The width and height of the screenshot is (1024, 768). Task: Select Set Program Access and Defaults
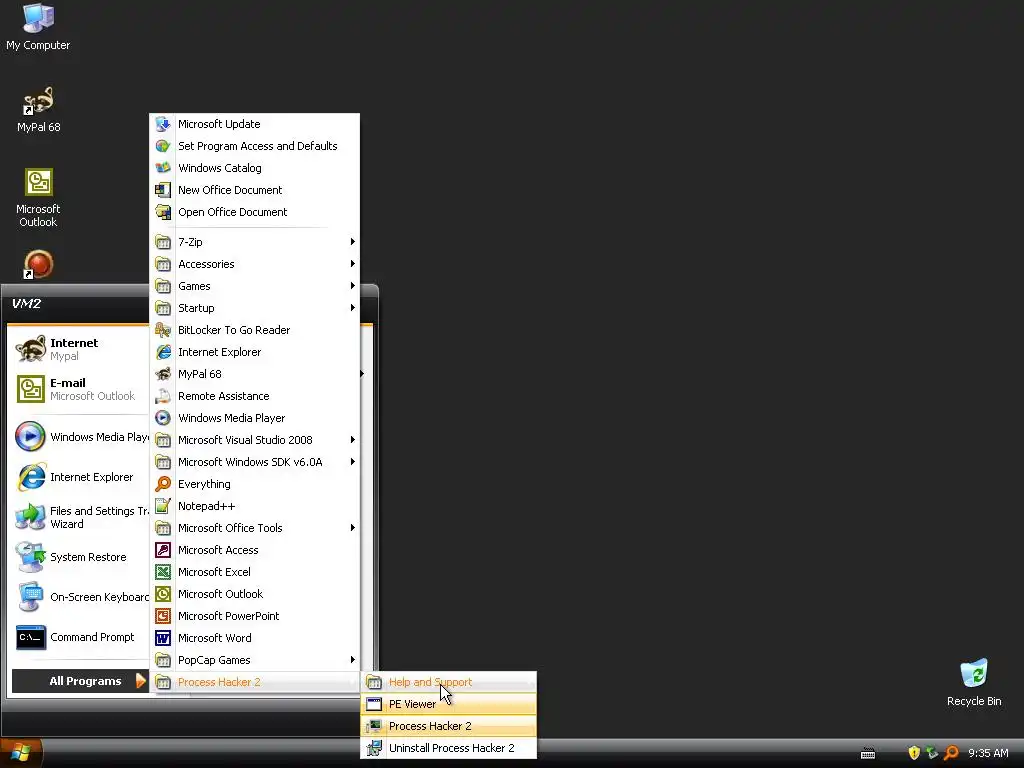point(255,146)
